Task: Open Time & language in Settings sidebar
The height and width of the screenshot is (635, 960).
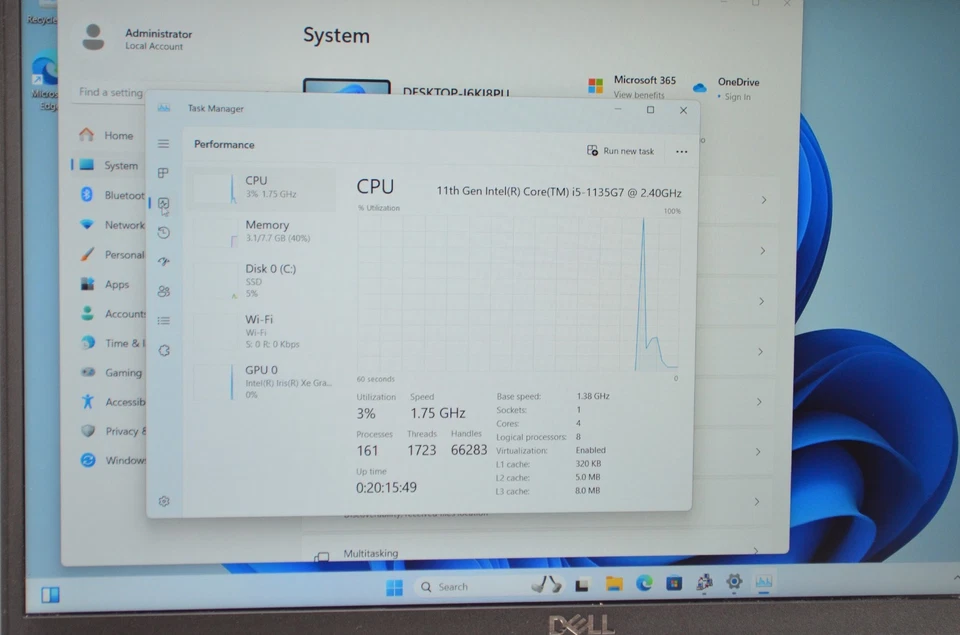Action: [x=111, y=343]
